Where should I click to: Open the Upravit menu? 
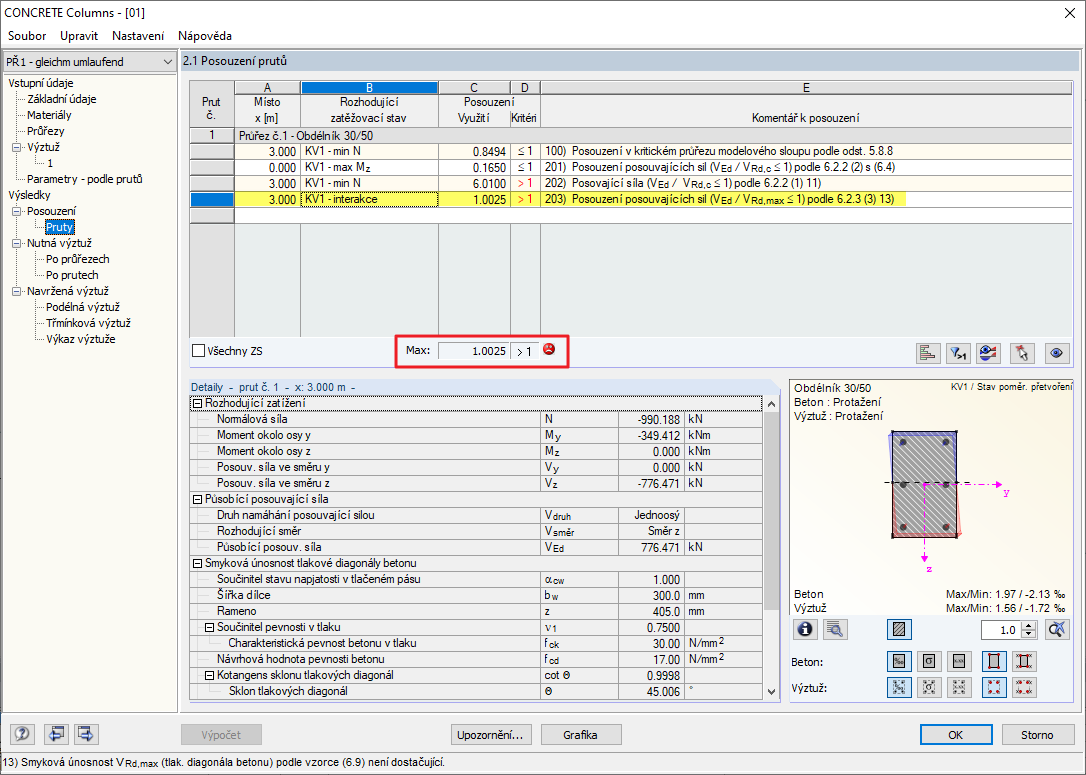click(79, 36)
